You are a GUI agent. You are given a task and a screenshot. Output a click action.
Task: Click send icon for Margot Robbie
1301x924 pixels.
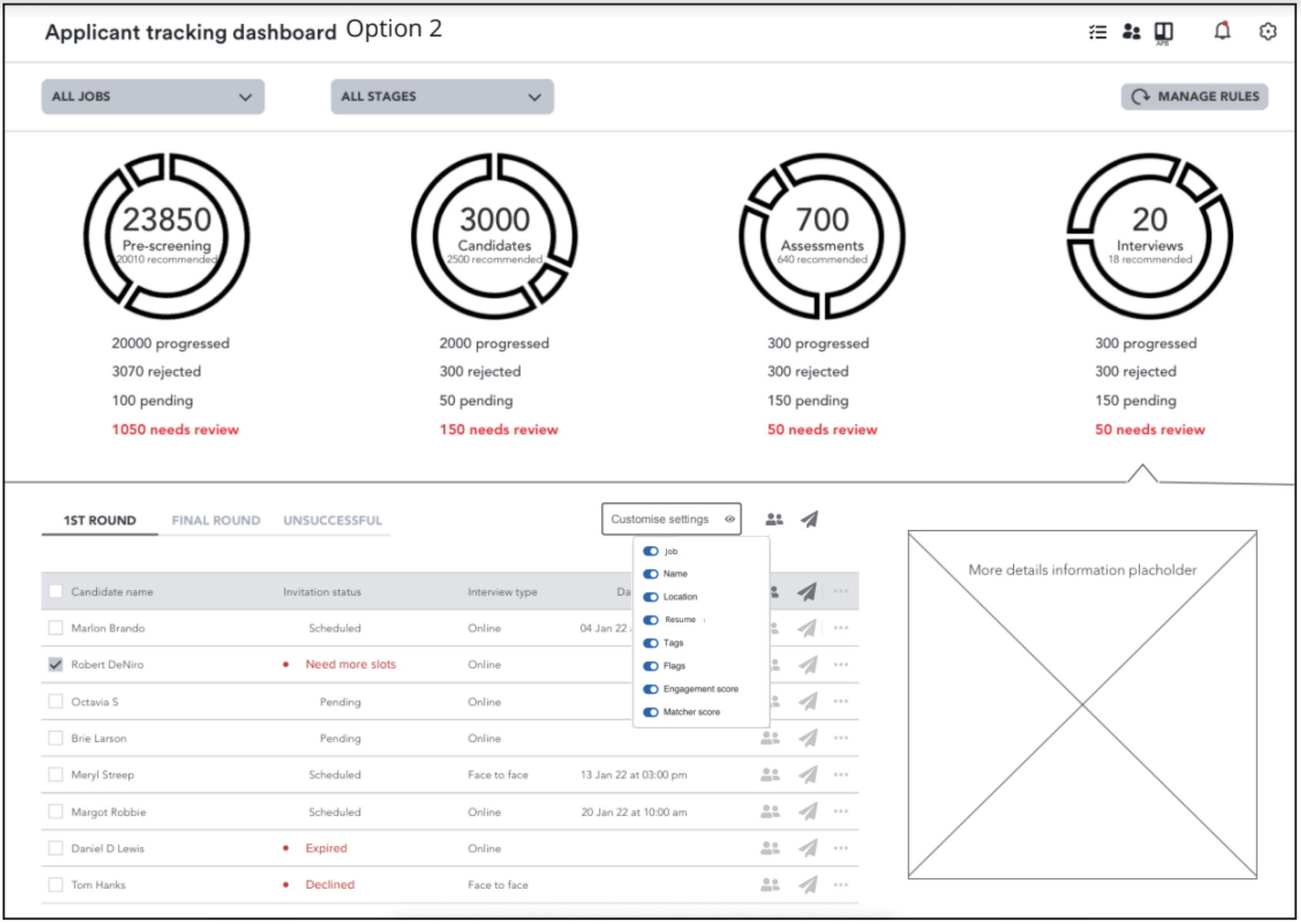pyautogui.click(x=807, y=811)
